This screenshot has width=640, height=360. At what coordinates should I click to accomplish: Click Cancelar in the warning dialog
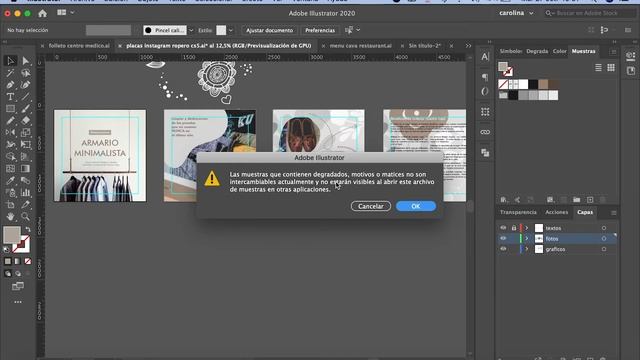(x=371, y=206)
